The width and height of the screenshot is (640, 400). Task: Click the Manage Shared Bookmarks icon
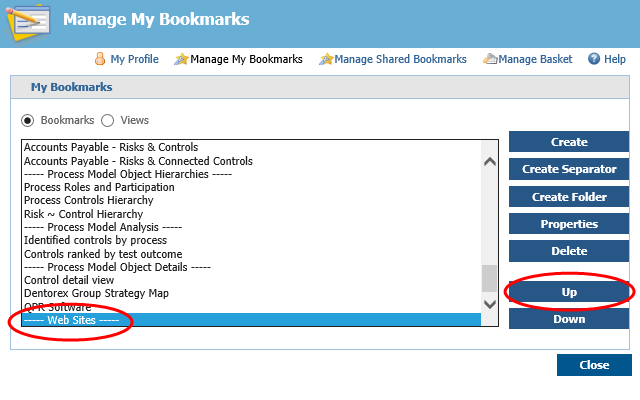[325, 60]
